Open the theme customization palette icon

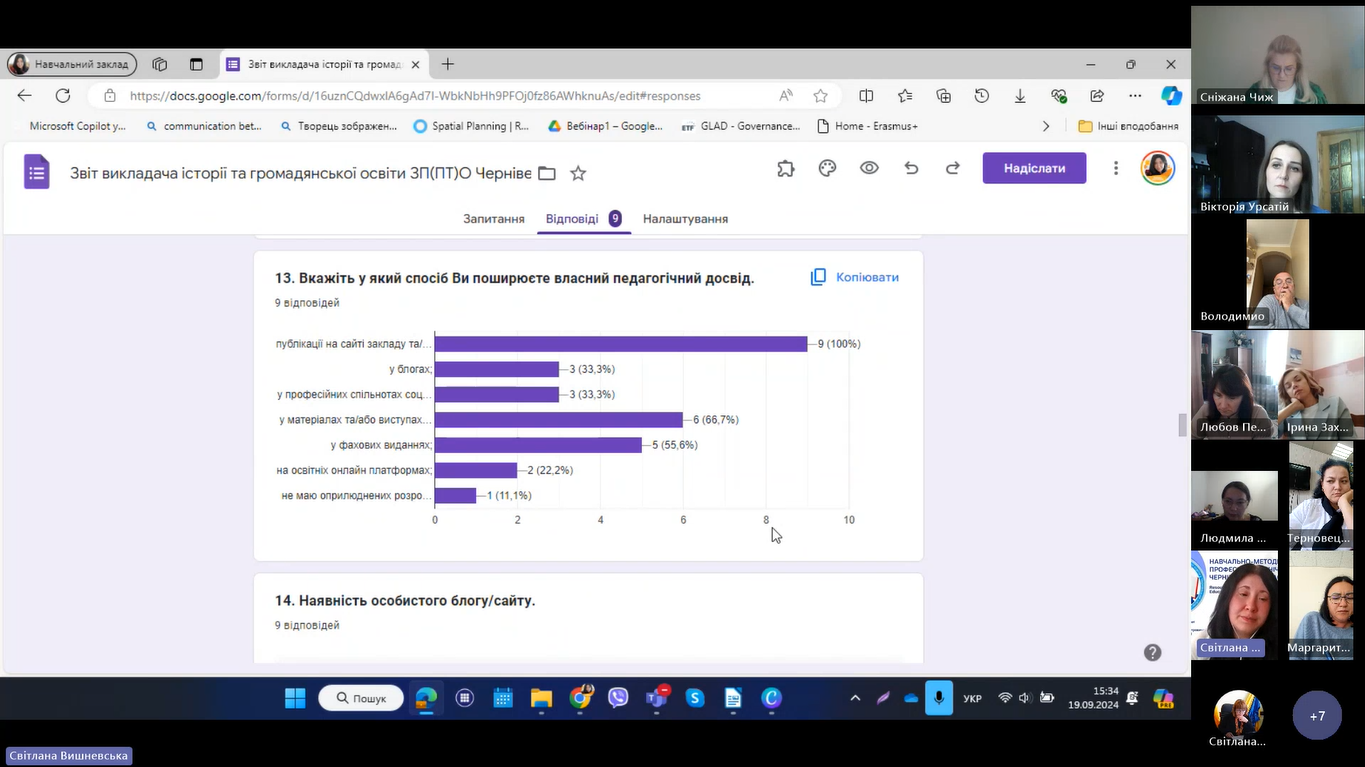click(x=827, y=168)
